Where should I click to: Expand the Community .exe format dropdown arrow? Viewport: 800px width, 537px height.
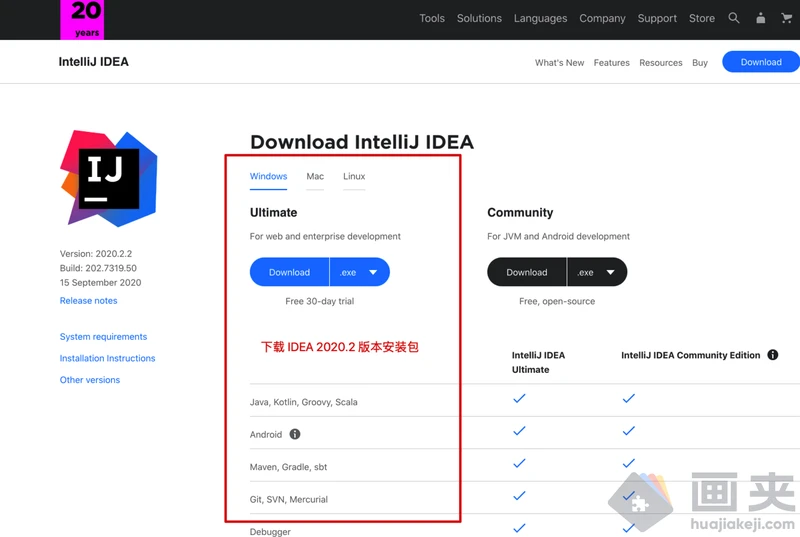[x=610, y=272]
